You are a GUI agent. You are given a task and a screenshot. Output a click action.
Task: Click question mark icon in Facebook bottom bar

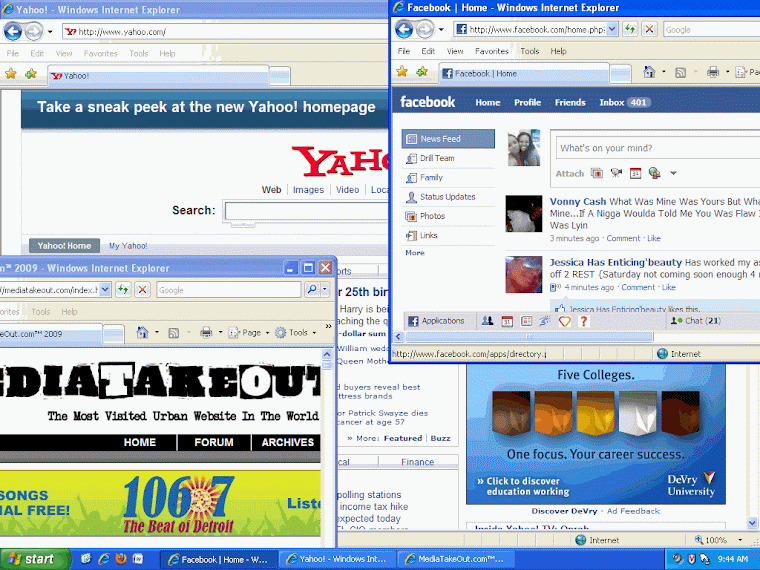click(584, 321)
